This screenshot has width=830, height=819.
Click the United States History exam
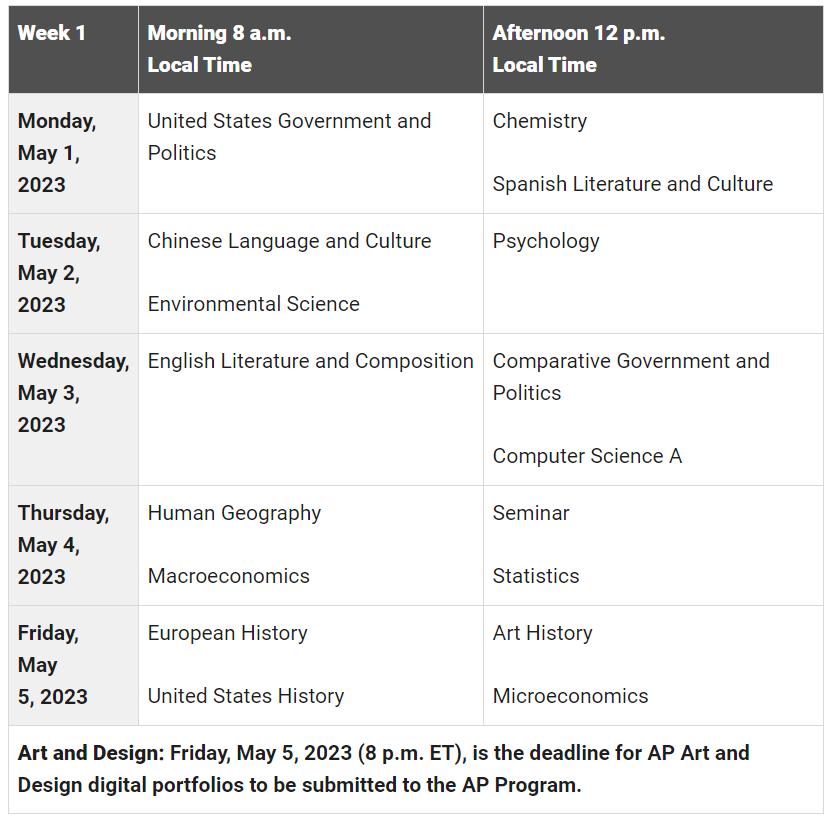pyautogui.click(x=245, y=696)
